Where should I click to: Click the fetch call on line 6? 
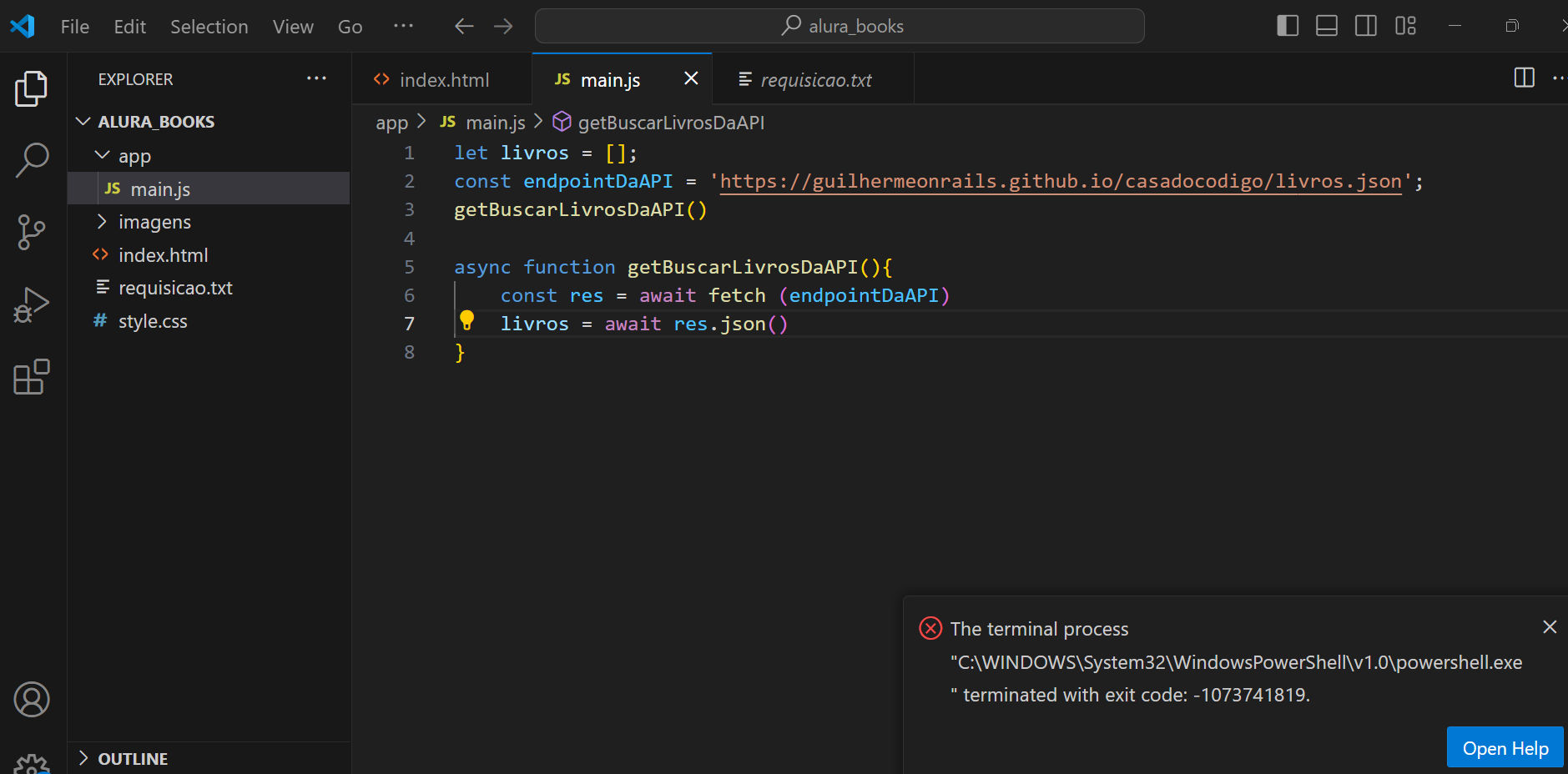click(737, 295)
